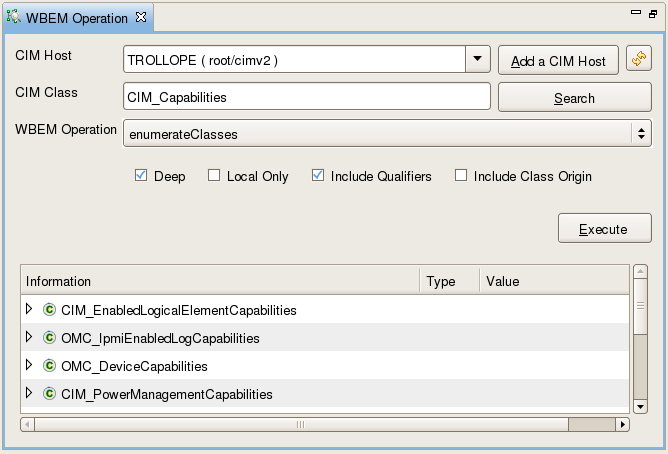This screenshot has width=668, height=454.
Task: Click the WBEM Operation tab icon
Action: pyautogui.click(x=13, y=17)
